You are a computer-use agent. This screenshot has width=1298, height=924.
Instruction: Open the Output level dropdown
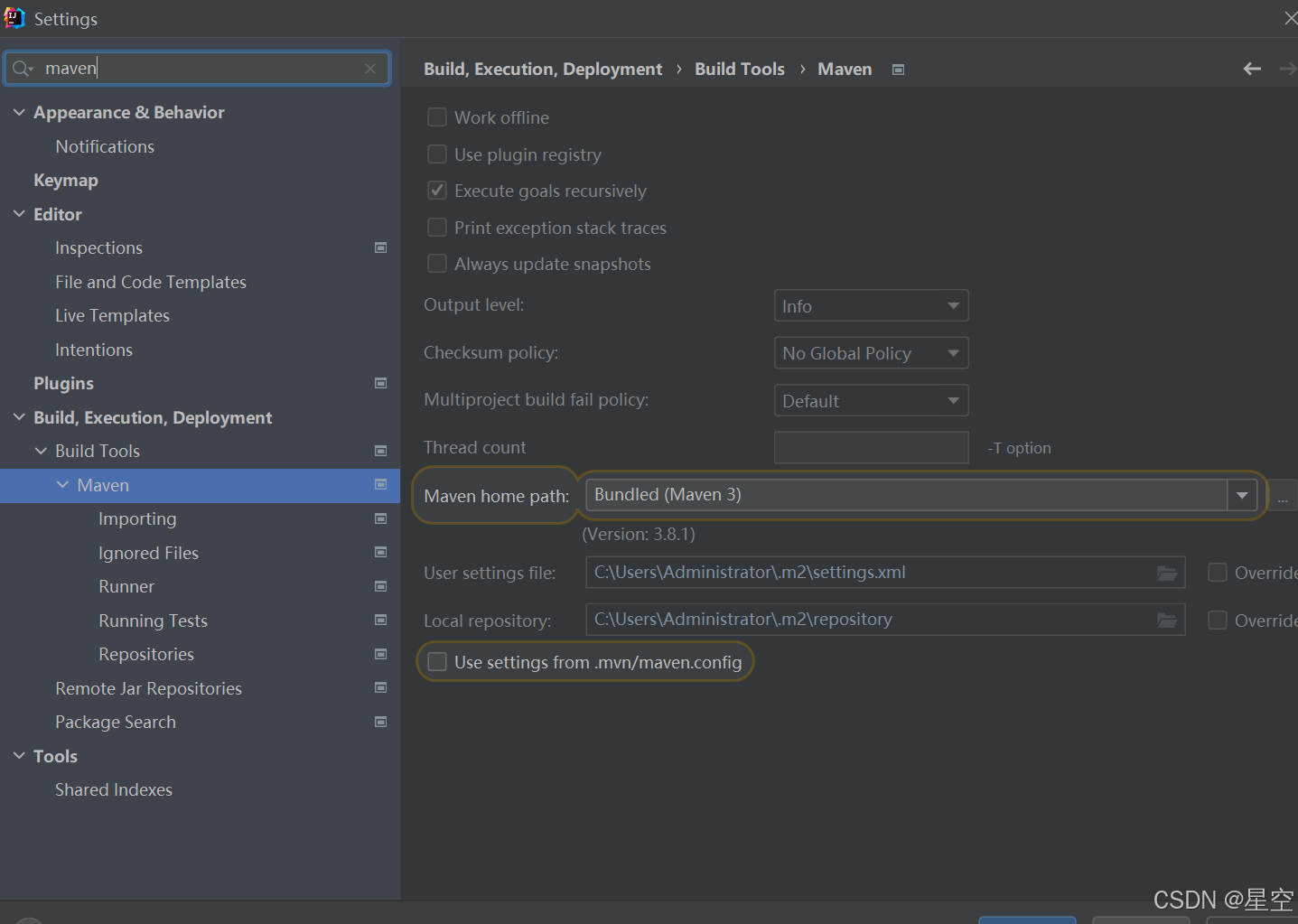point(871,305)
